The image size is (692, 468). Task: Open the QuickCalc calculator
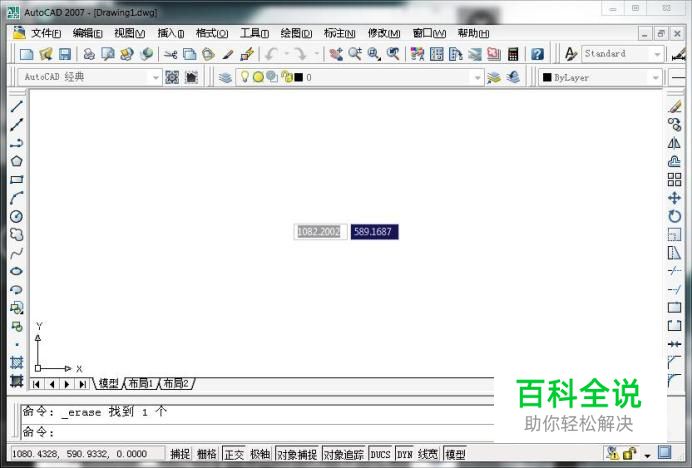(x=513, y=54)
